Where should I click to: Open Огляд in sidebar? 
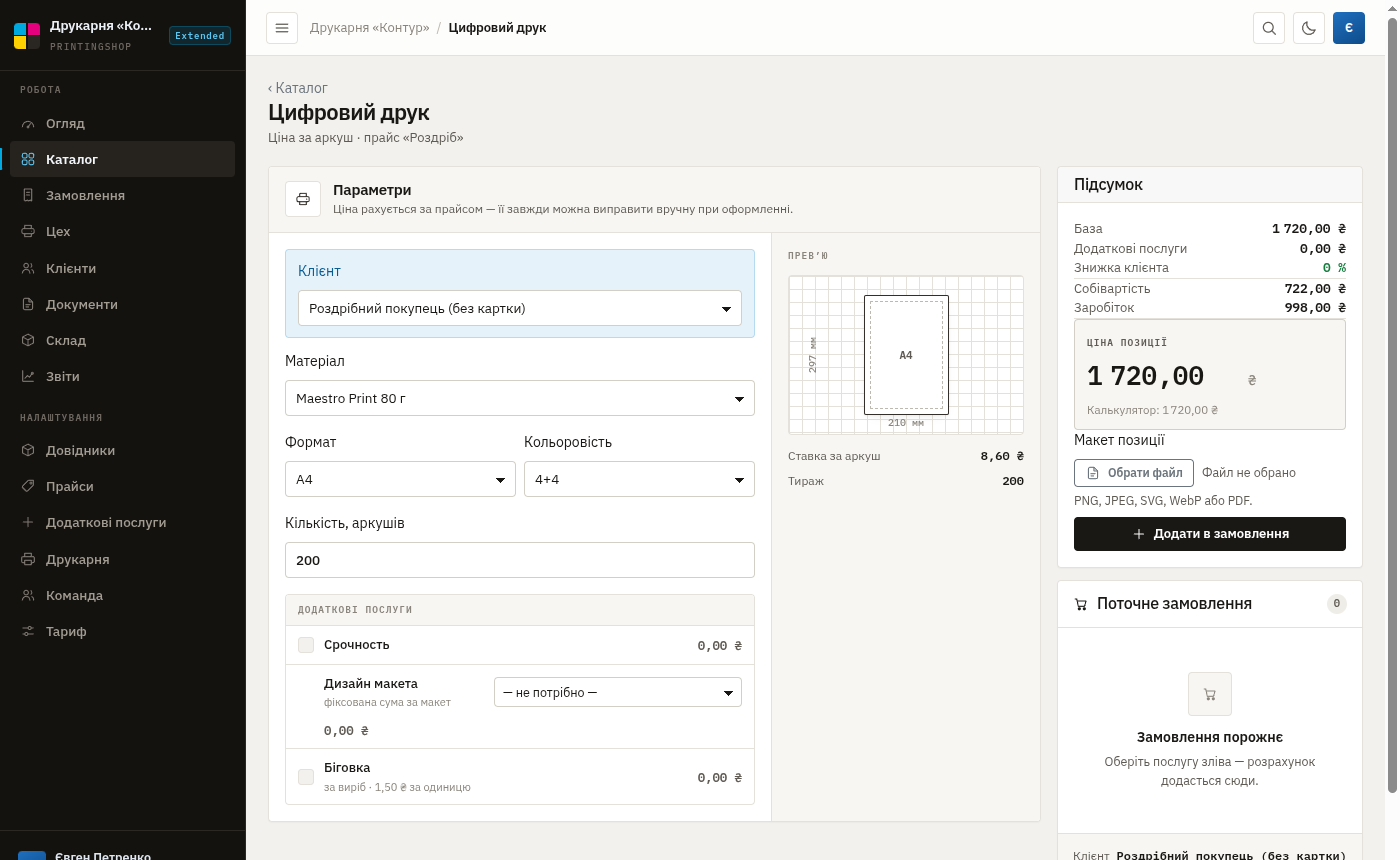pyautogui.click(x=122, y=123)
